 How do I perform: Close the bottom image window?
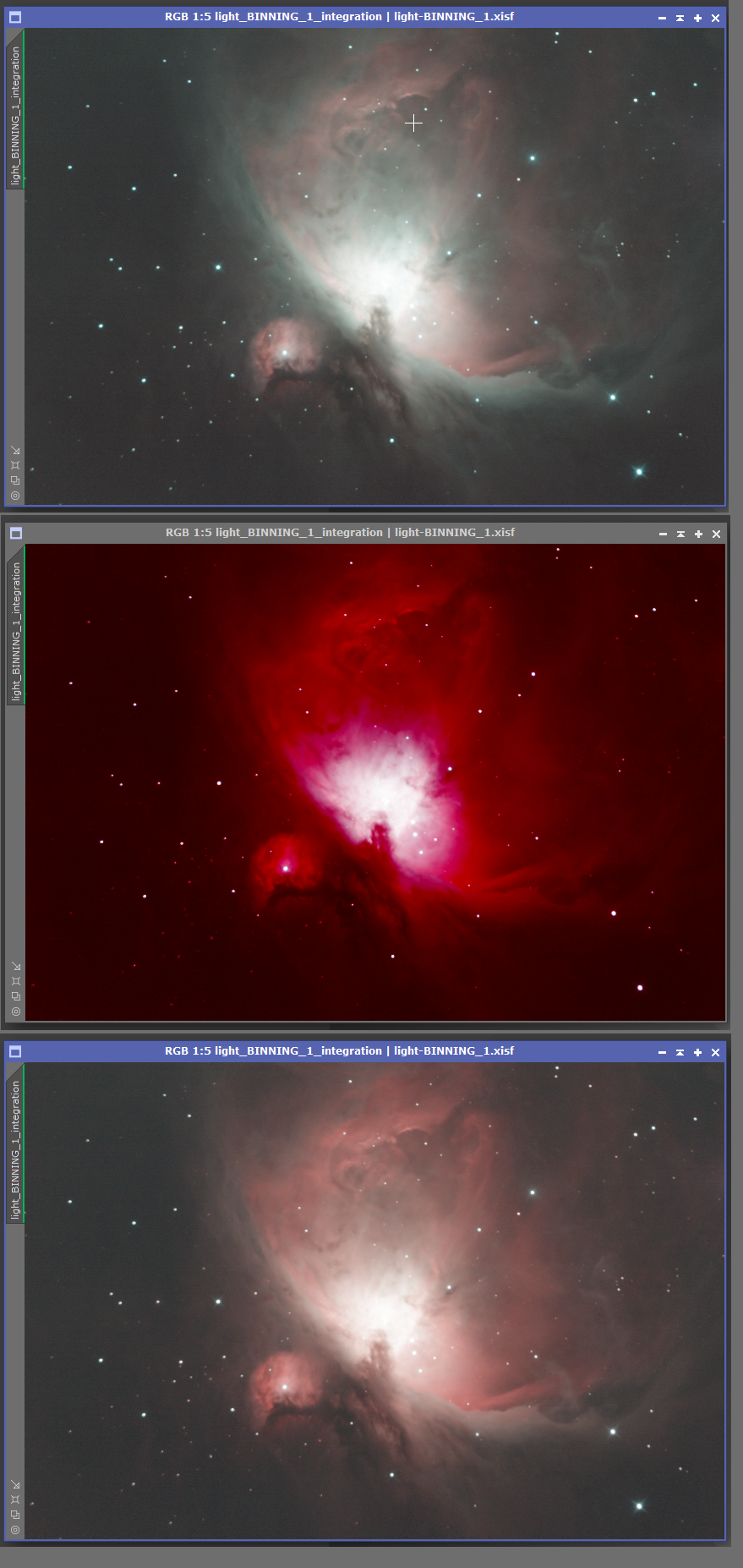(x=715, y=1052)
